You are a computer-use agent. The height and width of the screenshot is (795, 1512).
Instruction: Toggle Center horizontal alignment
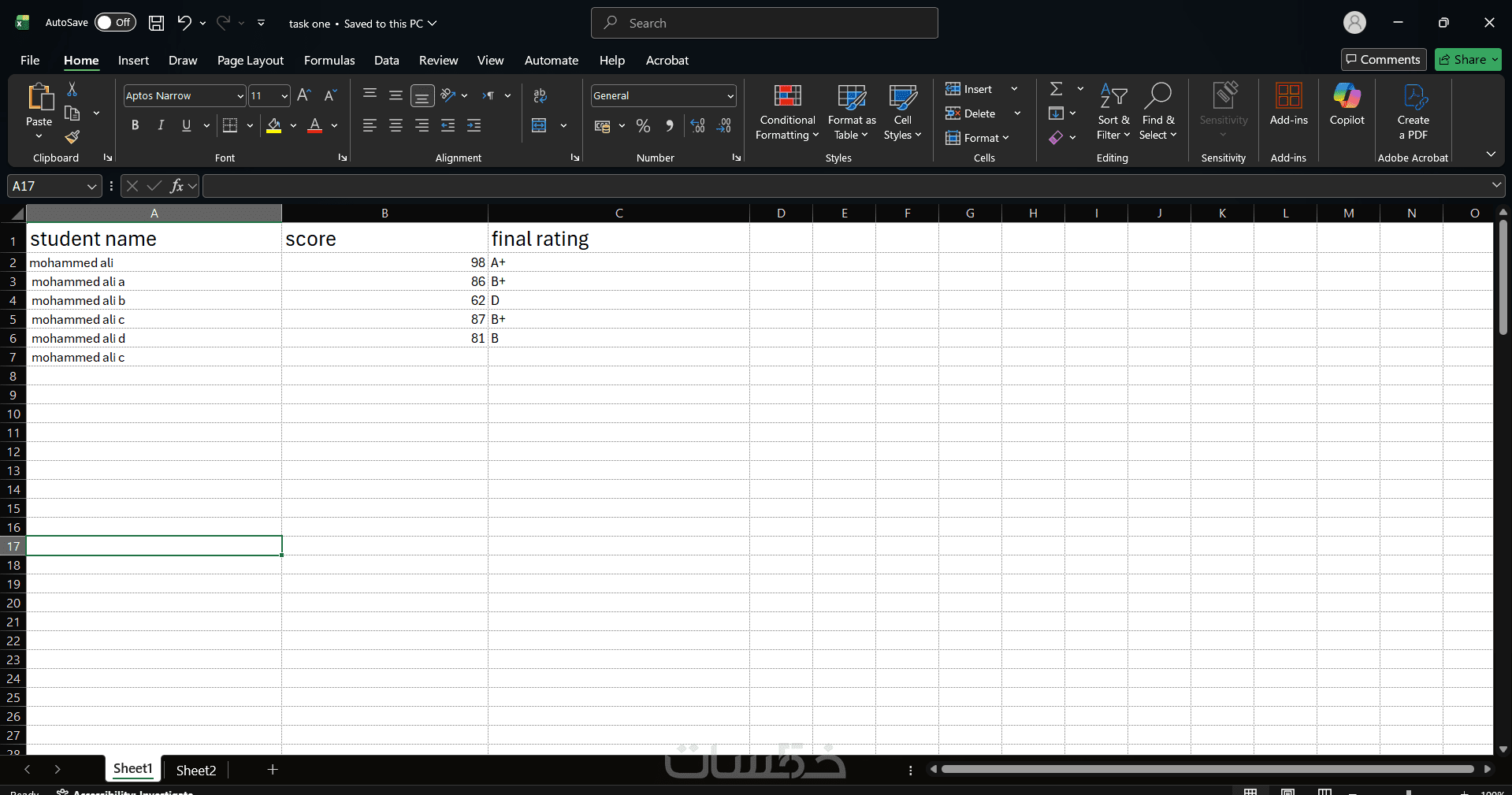pos(396,125)
